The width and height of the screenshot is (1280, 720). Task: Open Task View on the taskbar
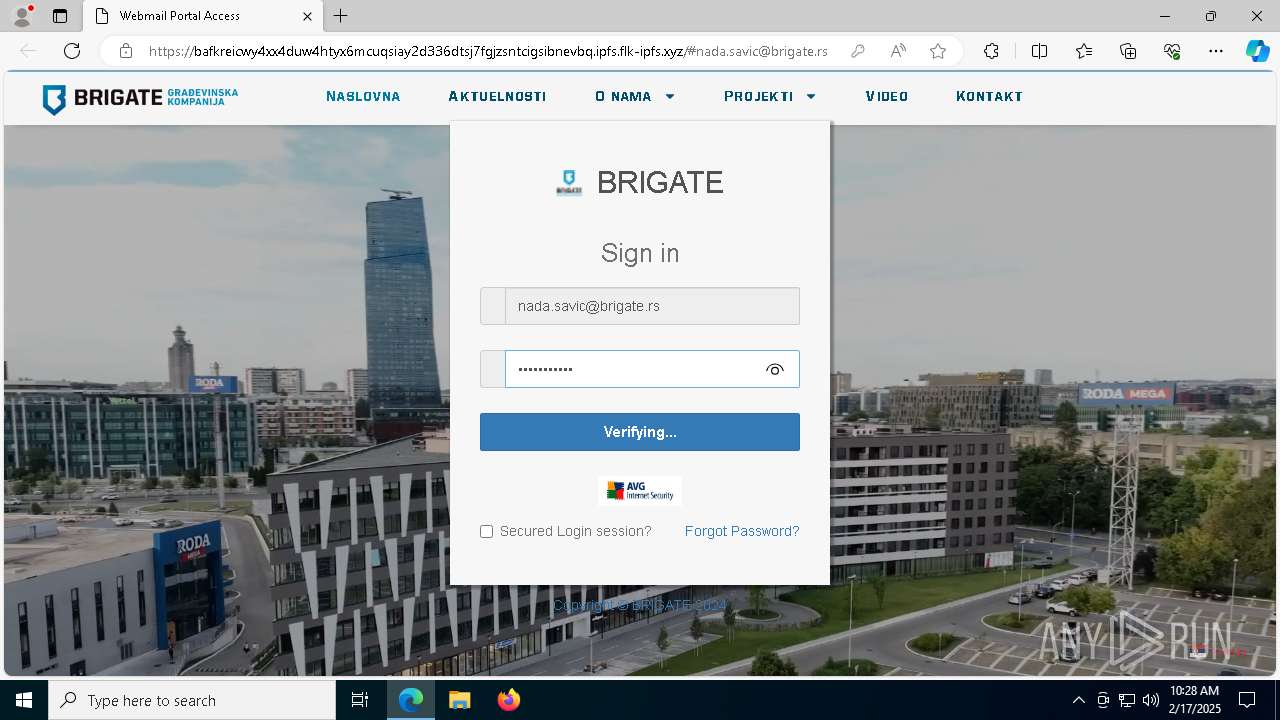point(360,700)
